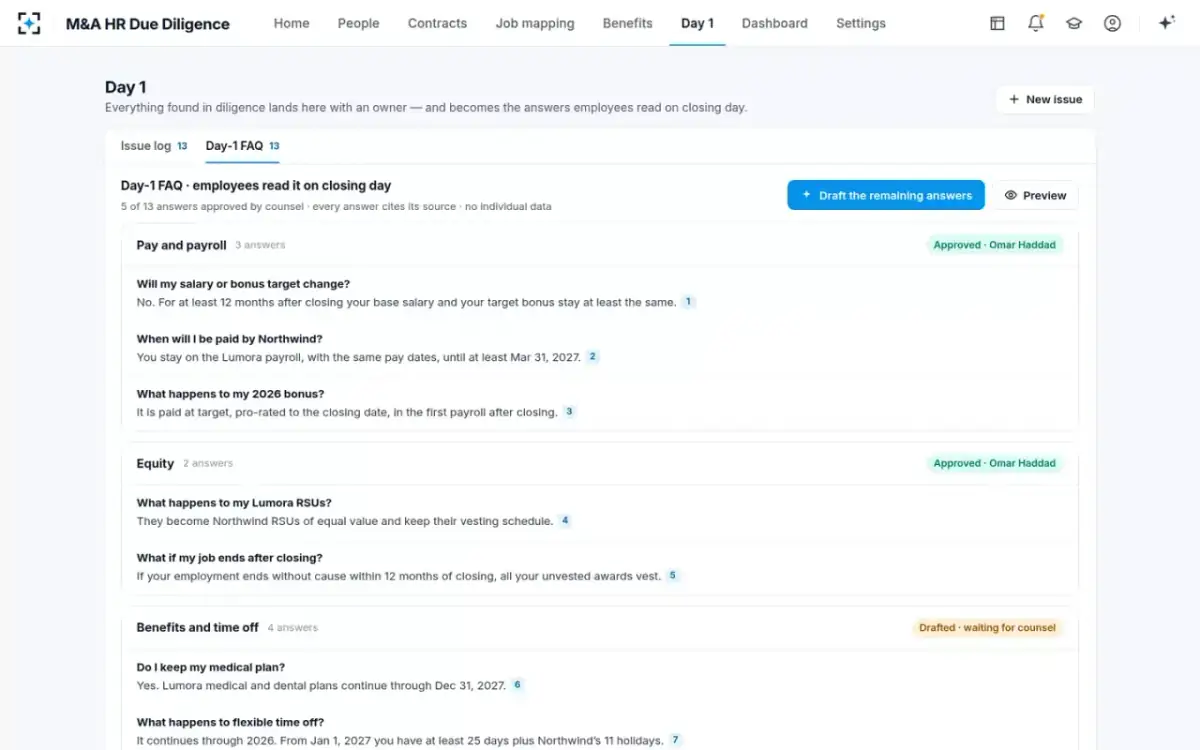Click citation badge 6 on medical plan answer
Image resolution: width=1200 pixels, height=750 pixels.
coord(517,685)
